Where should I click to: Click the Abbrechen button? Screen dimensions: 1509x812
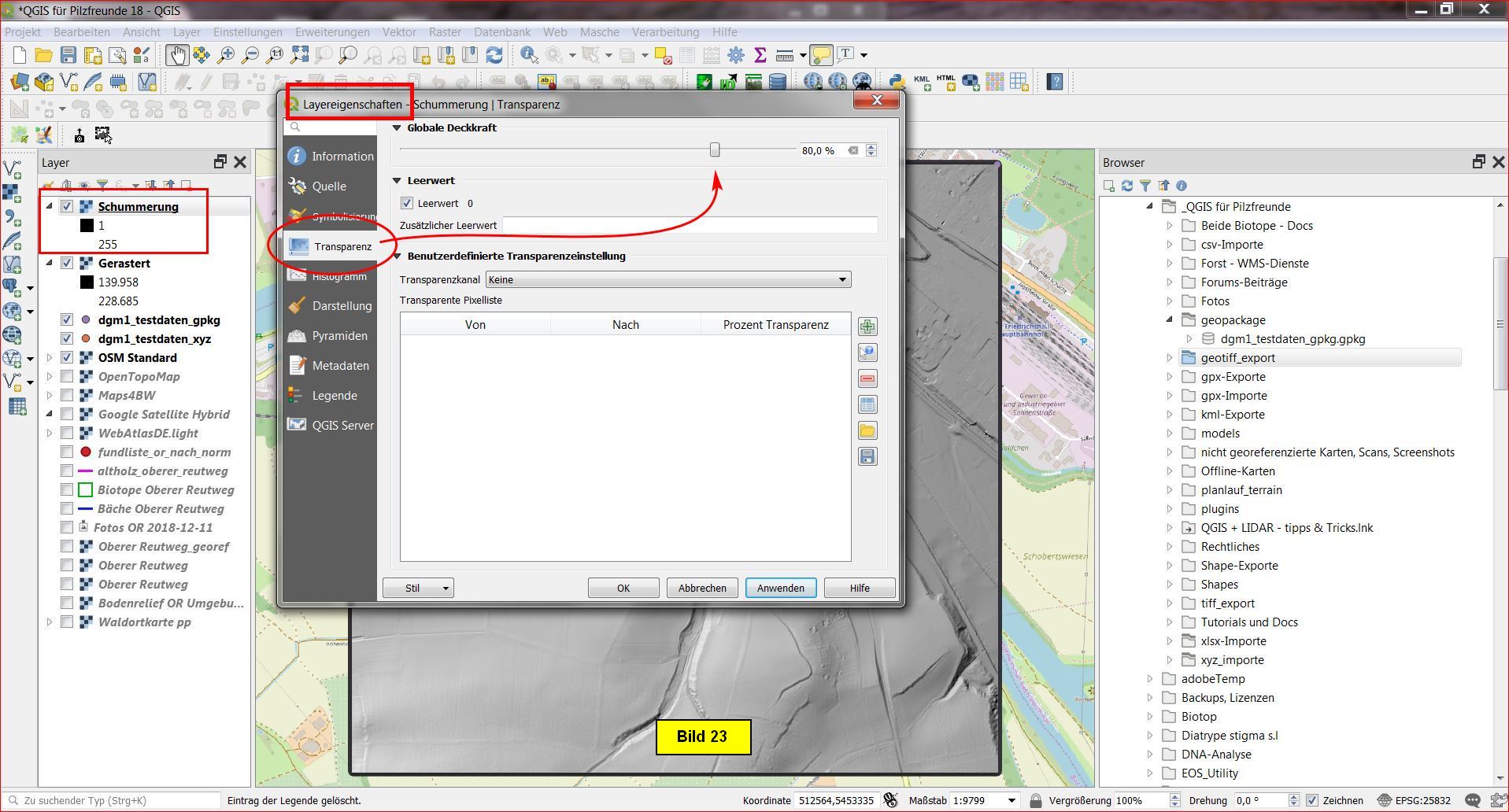(702, 588)
